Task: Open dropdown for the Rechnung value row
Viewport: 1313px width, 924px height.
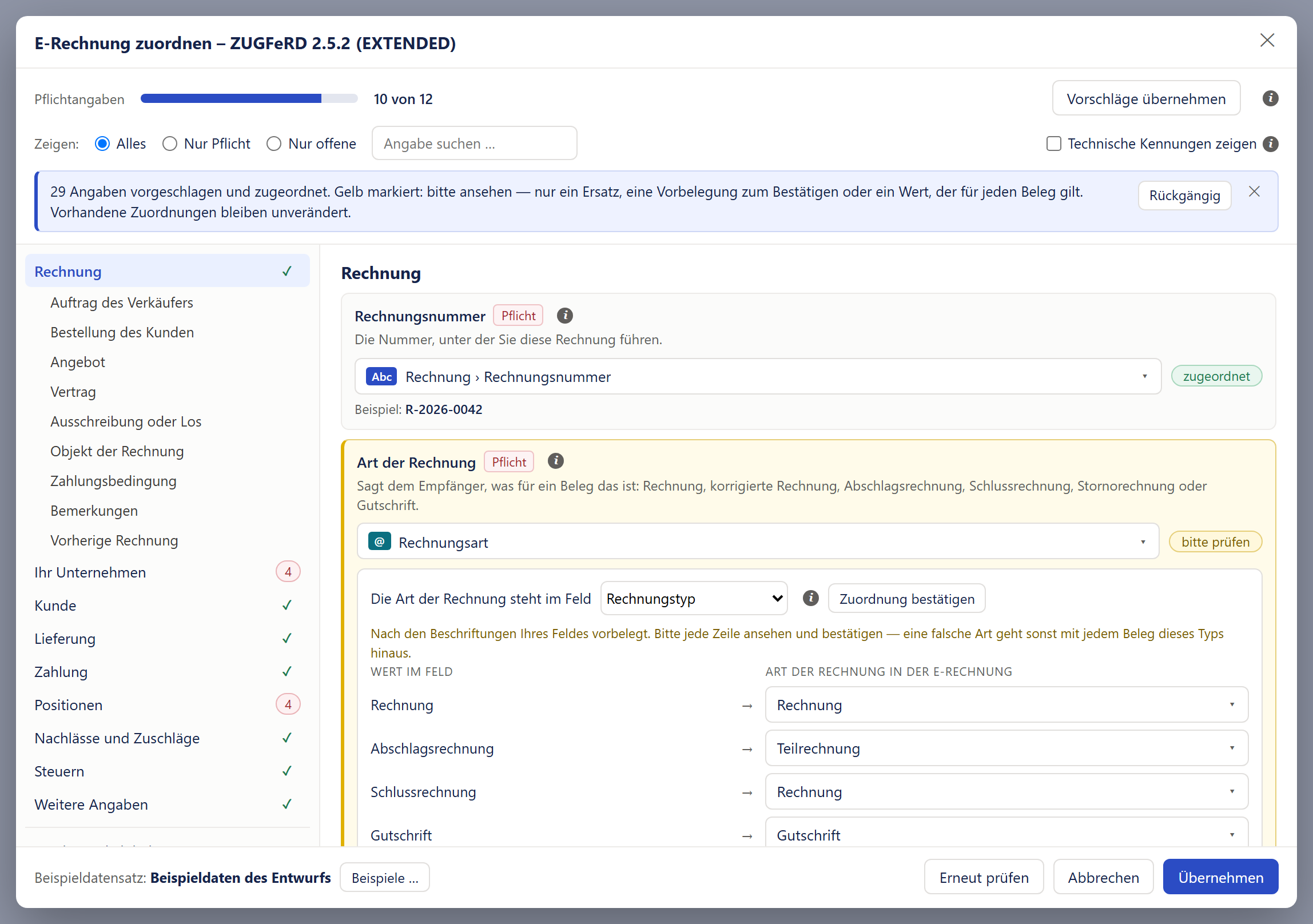Action: (x=1006, y=704)
